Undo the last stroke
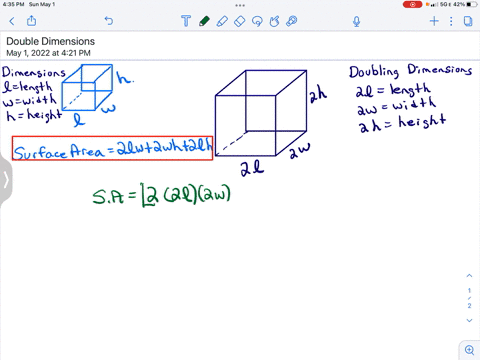 (x=109, y=21)
